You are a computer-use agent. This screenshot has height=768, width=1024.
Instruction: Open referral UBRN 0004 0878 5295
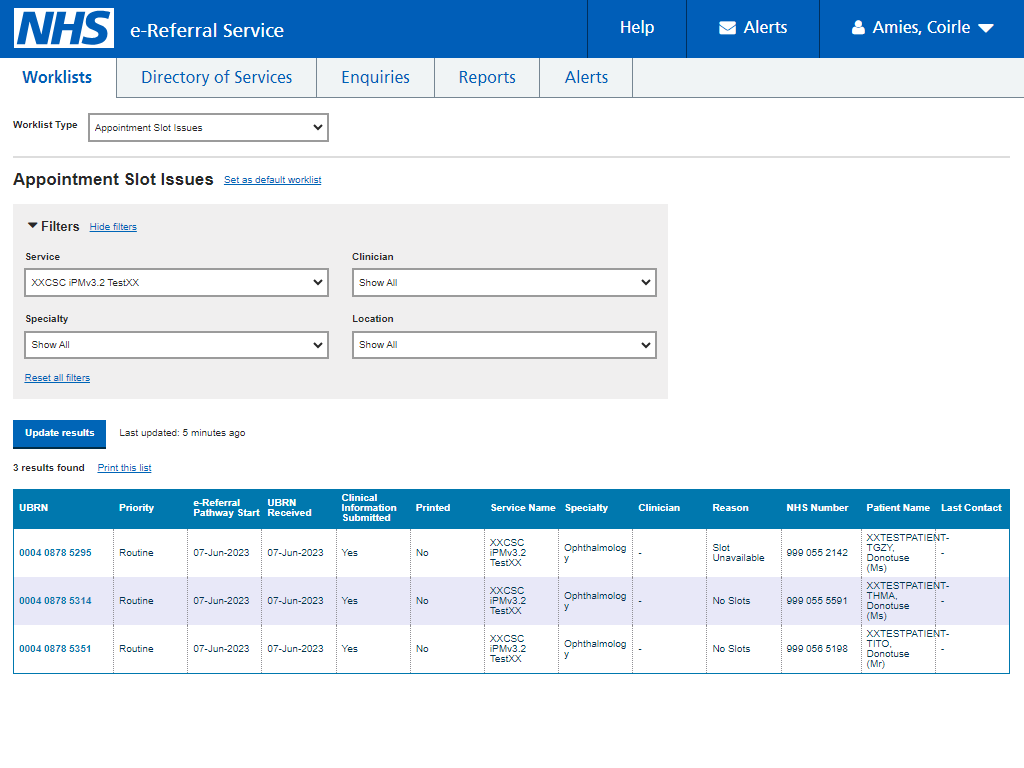pos(56,552)
